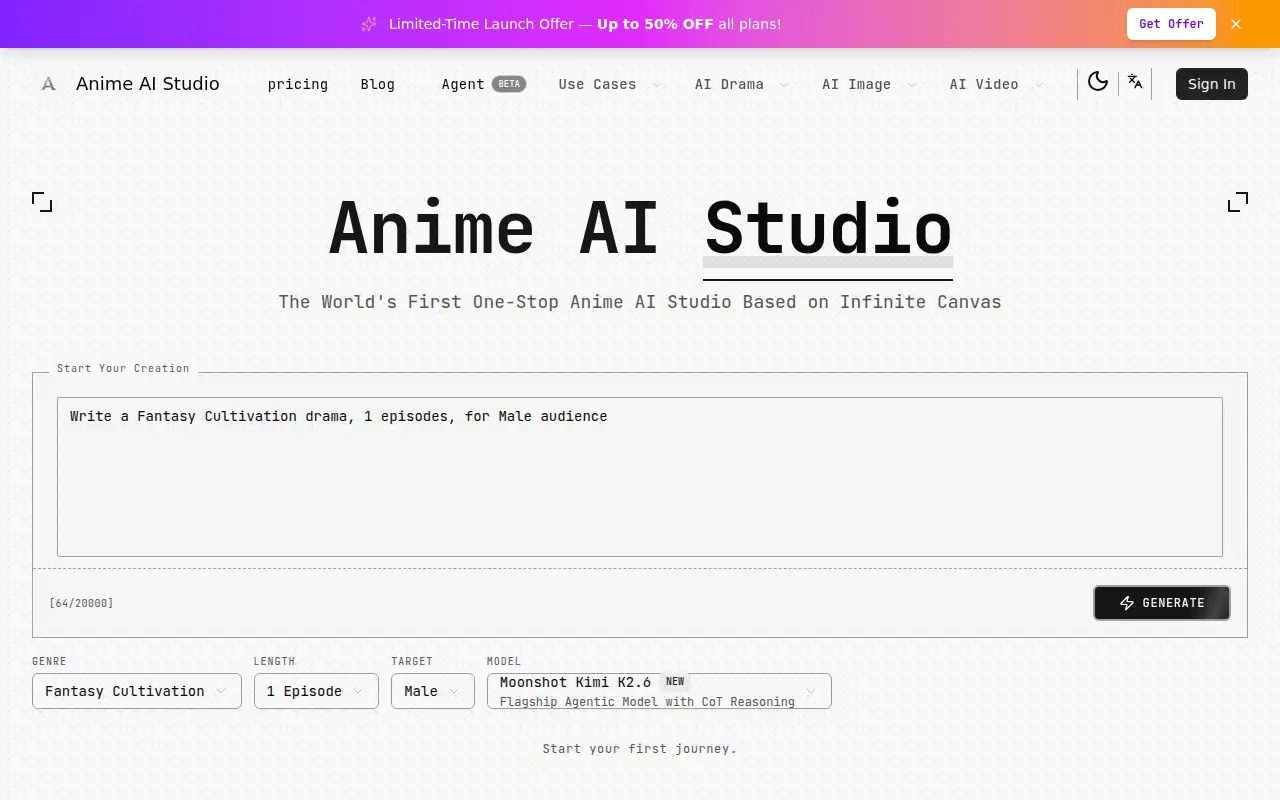Click the BETA badge next to Agent
The width and height of the screenshot is (1280, 800).
(x=509, y=84)
